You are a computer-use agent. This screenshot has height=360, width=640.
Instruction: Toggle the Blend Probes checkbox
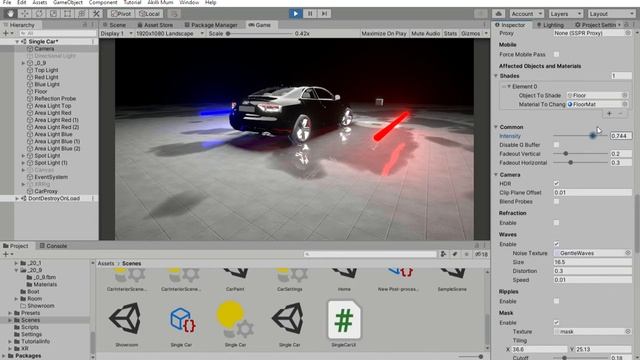(556, 202)
